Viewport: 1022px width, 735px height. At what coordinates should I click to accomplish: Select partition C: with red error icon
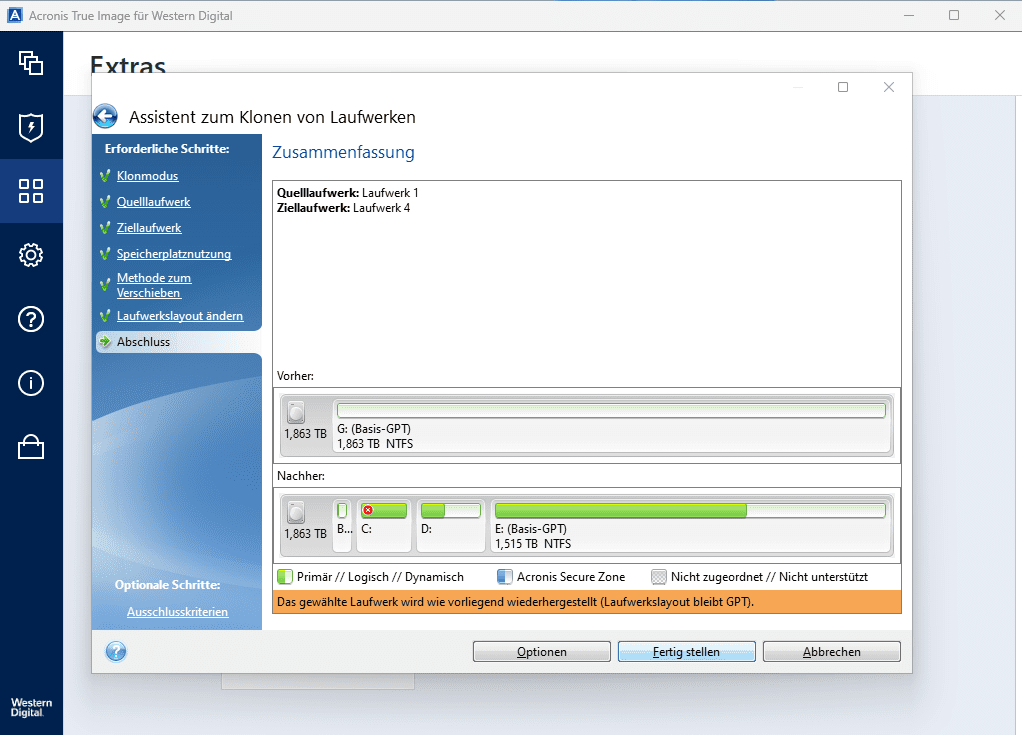point(384,525)
